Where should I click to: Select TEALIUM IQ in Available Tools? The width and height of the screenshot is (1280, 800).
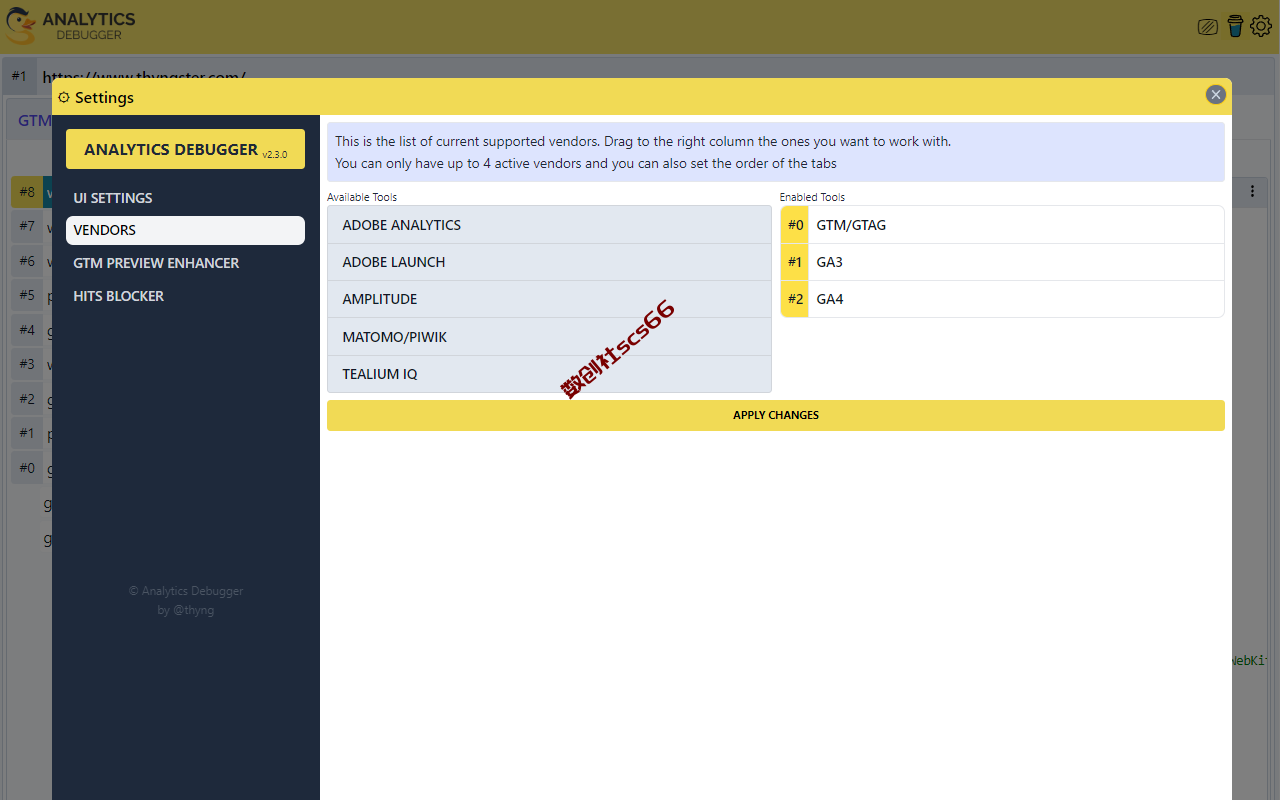tap(549, 374)
